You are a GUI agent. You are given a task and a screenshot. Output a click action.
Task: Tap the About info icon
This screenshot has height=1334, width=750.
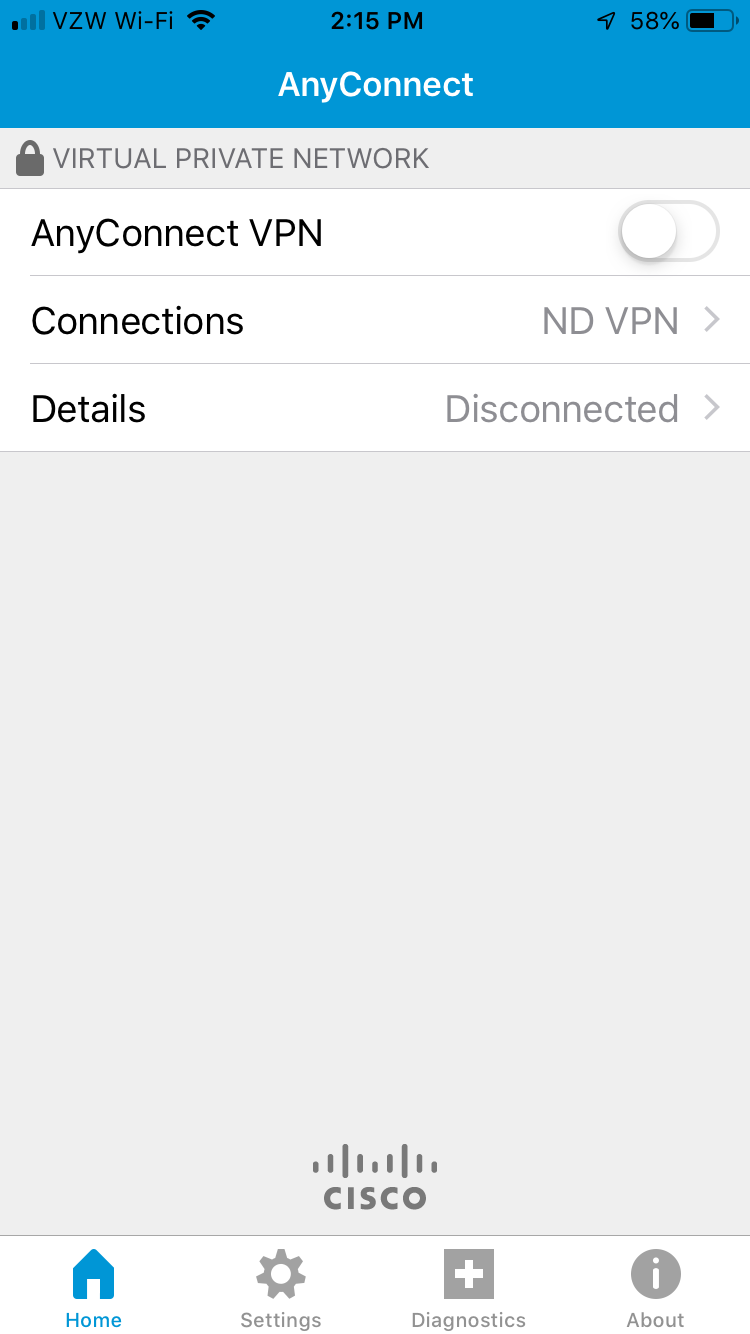pos(656,1275)
